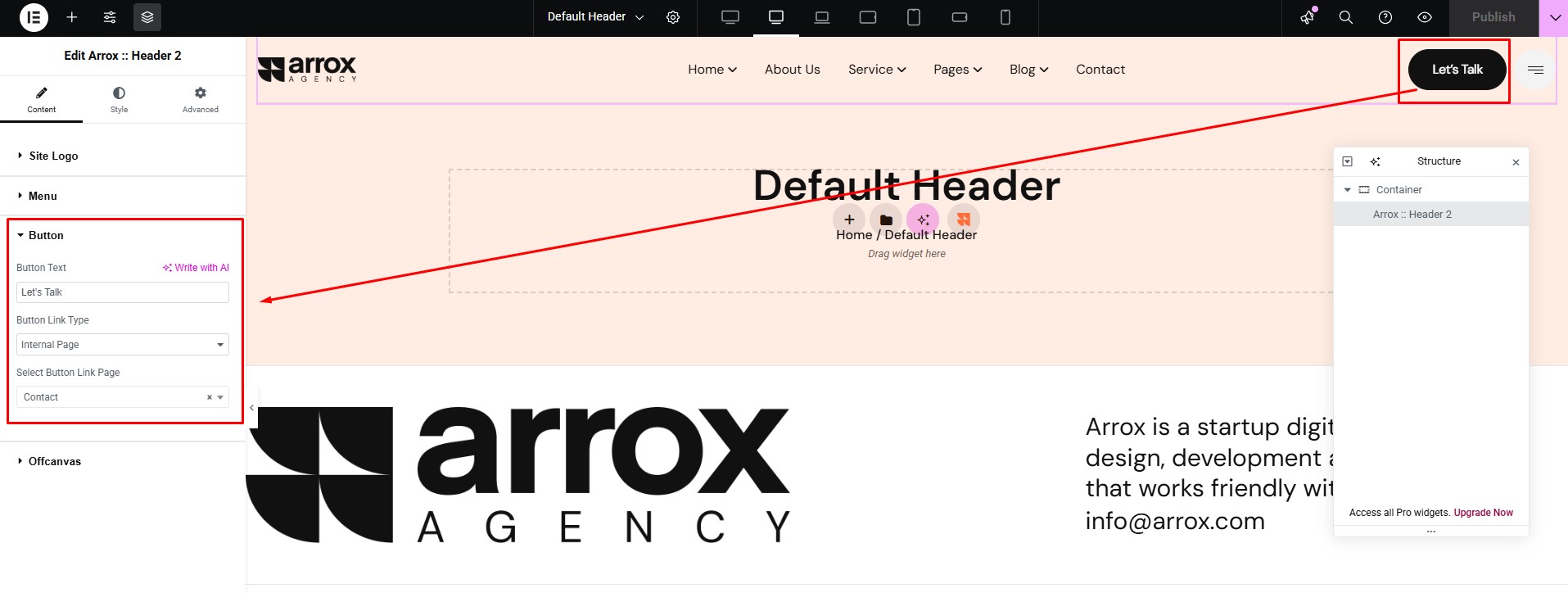Click the arrox agency header logo
The width and height of the screenshot is (1568, 593).
pos(307,70)
